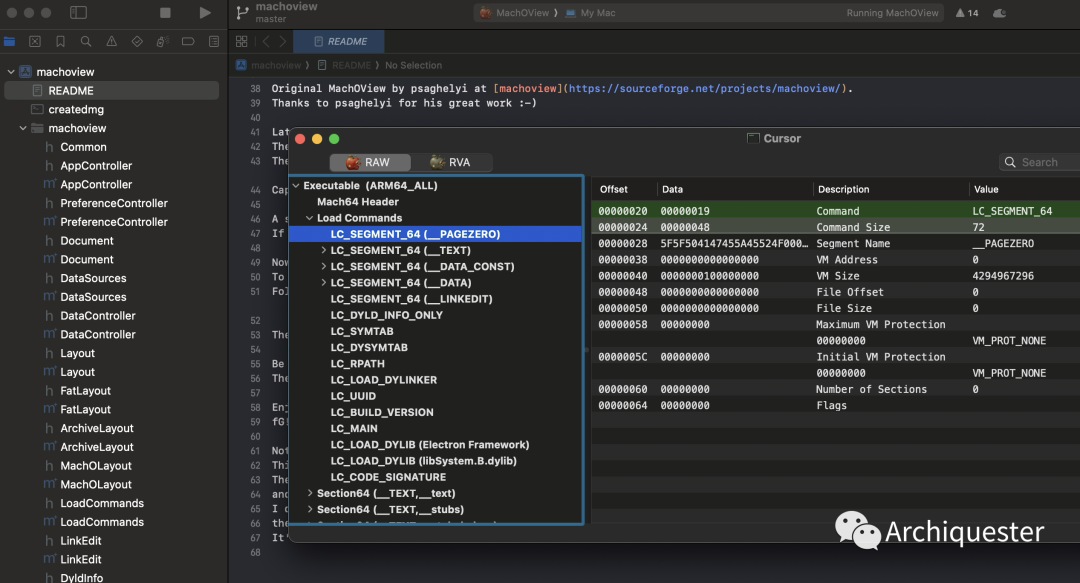Expand LC_SEGMENT_64 (__DATA_CONST) node
The width and height of the screenshot is (1080, 583).
coord(324,267)
